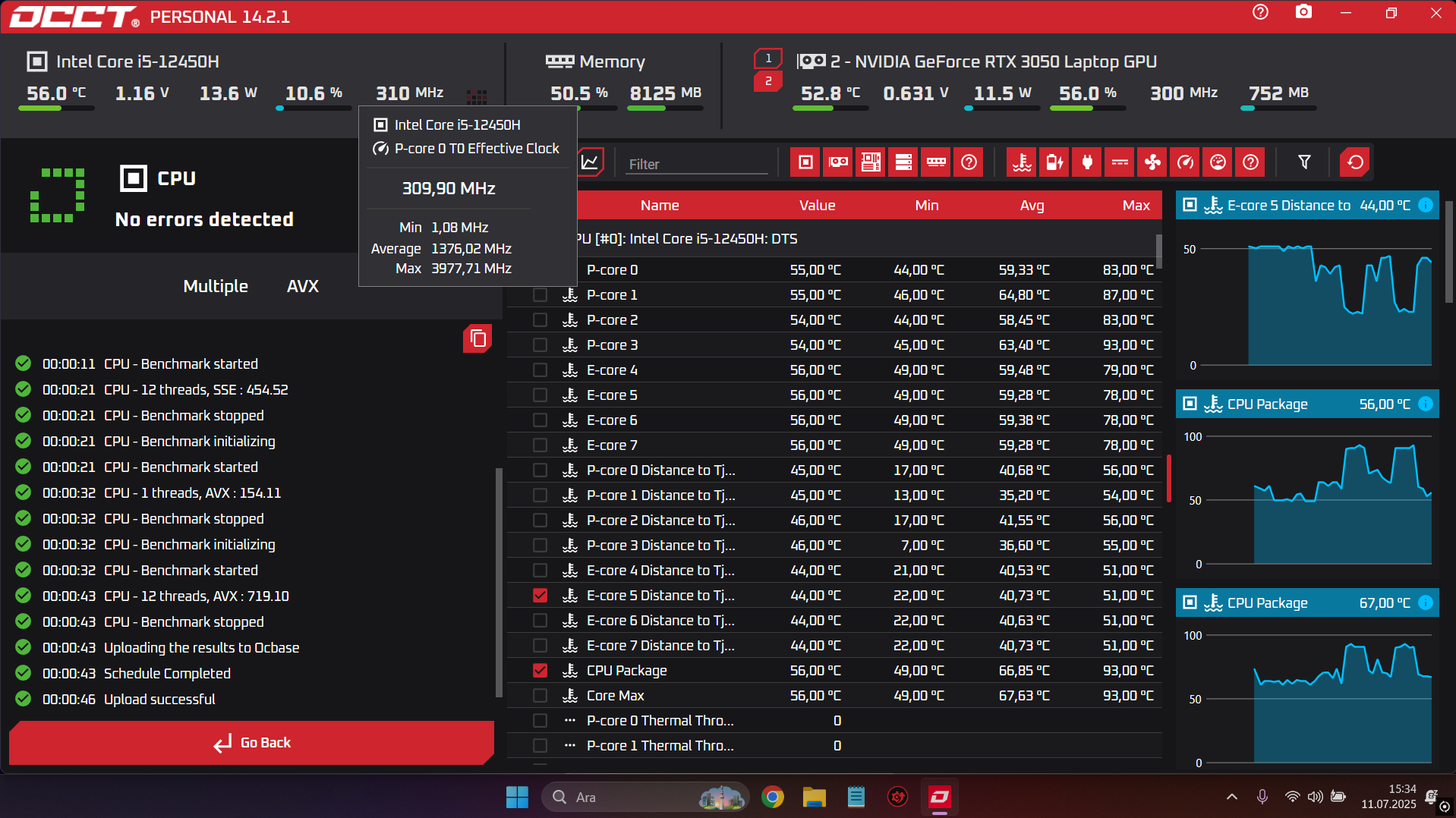The width and height of the screenshot is (1456, 818).
Task: Click the log panel vertical scrollbar
Action: click(499, 583)
